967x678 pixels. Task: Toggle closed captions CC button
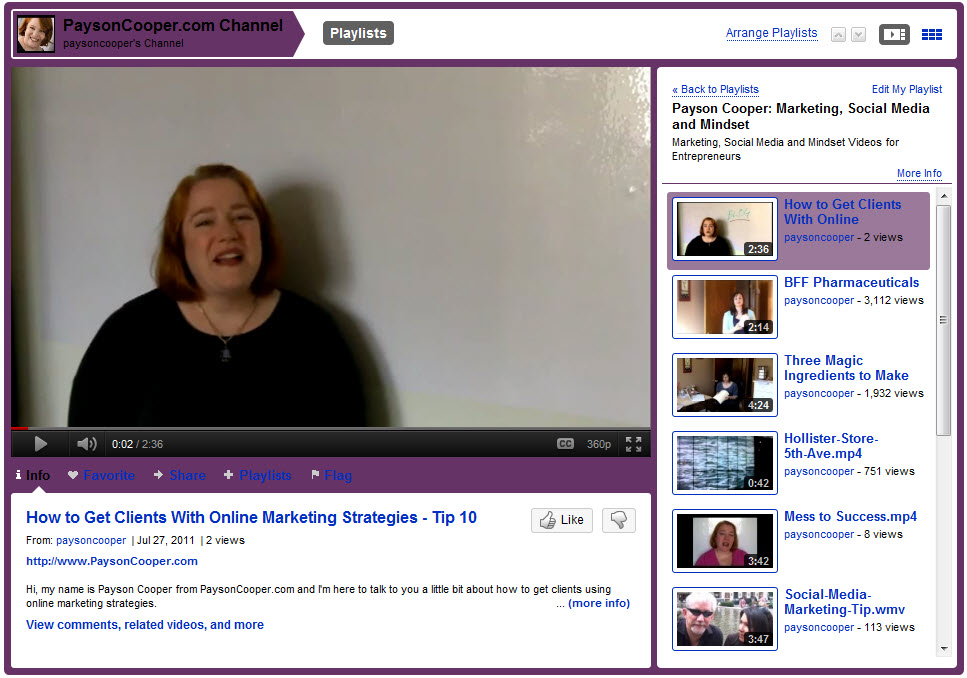coord(565,444)
